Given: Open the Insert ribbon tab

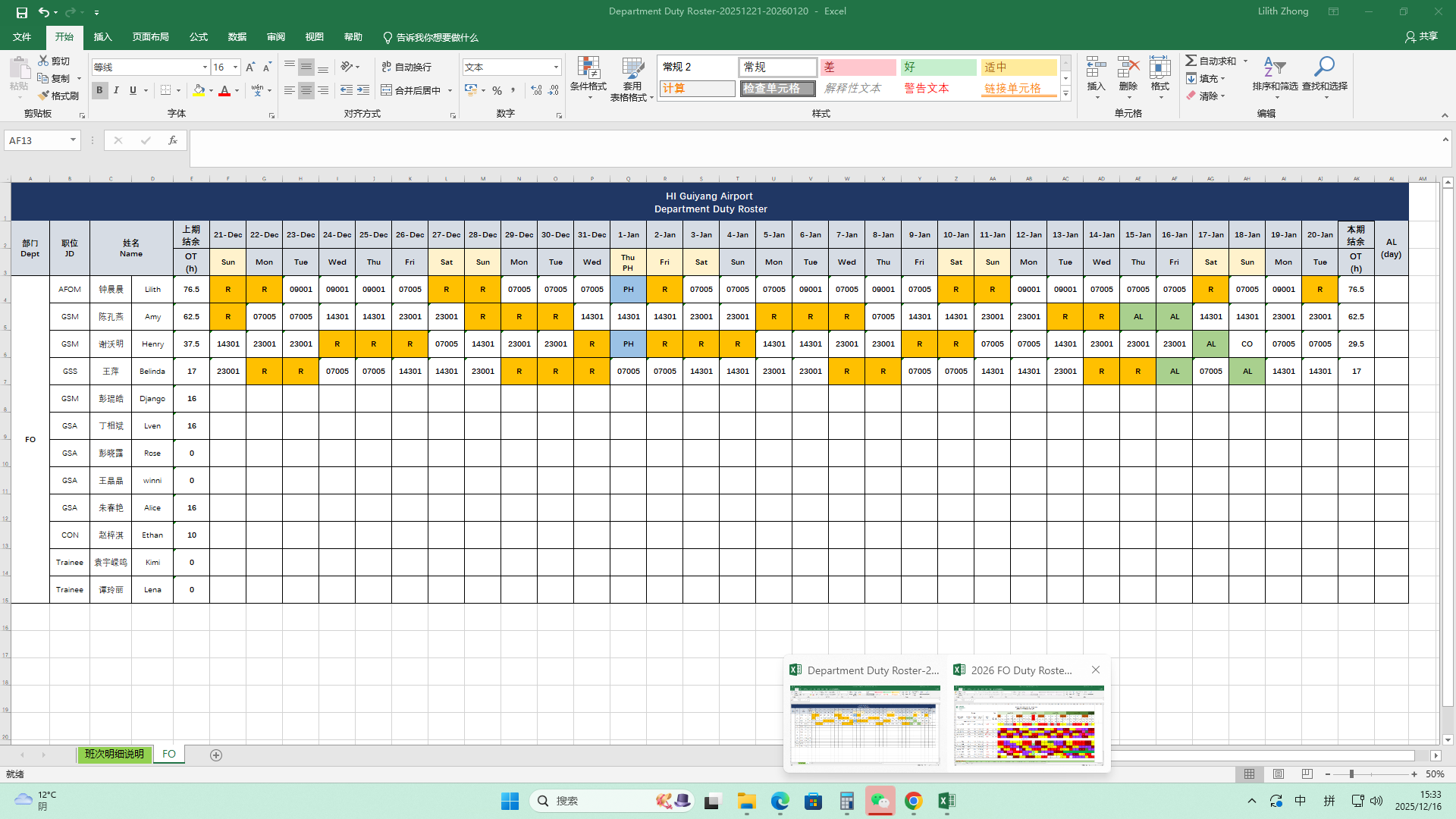Looking at the screenshot, I should point(102,37).
